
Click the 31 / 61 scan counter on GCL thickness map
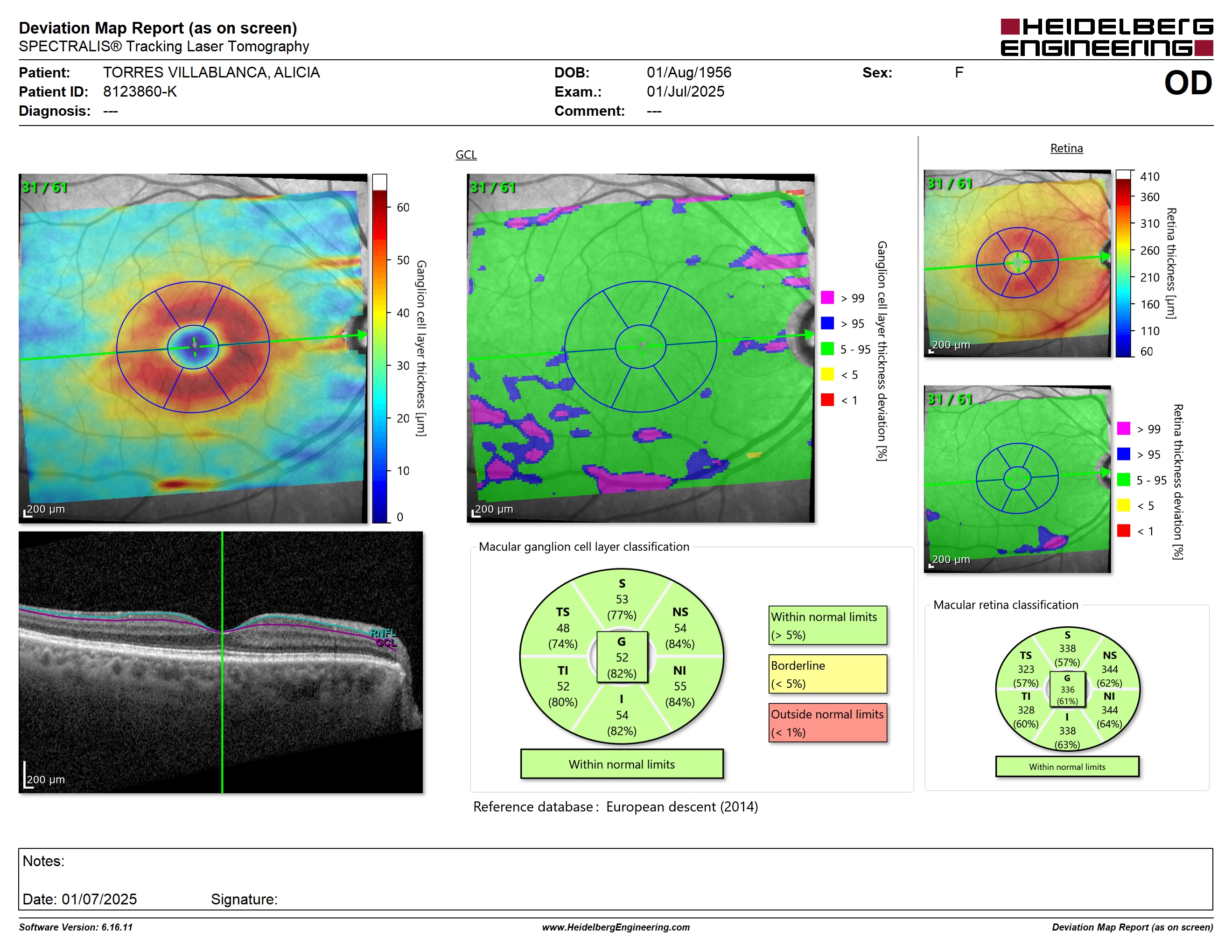pyautogui.click(x=44, y=187)
